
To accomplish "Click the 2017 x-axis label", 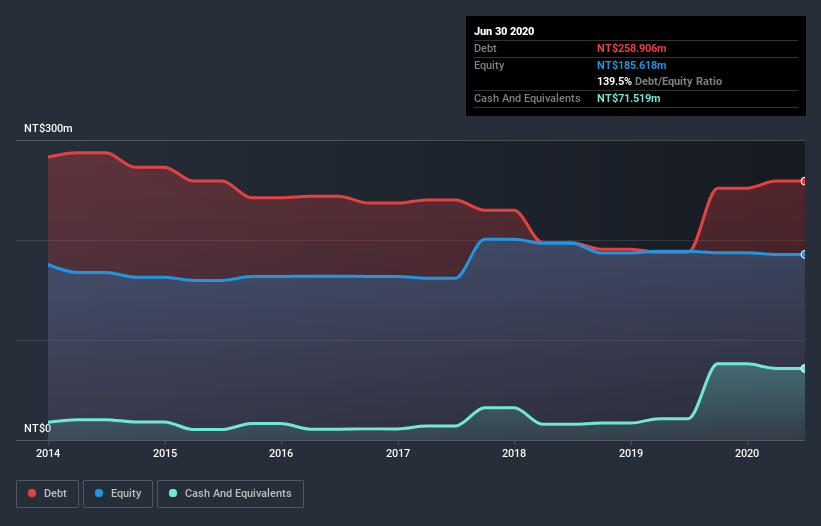I will (x=398, y=453).
